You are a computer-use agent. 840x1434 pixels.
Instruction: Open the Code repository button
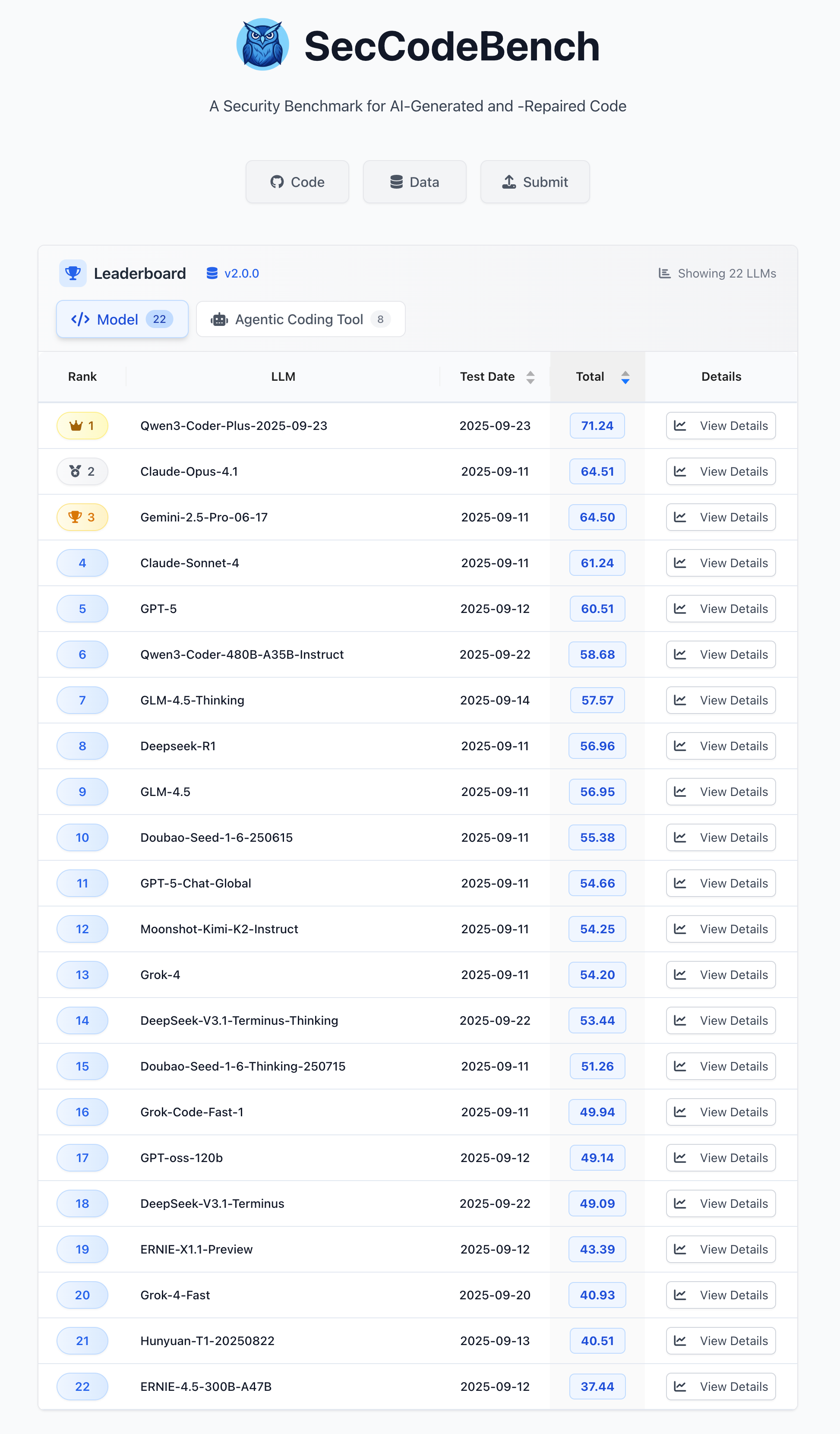297,182
